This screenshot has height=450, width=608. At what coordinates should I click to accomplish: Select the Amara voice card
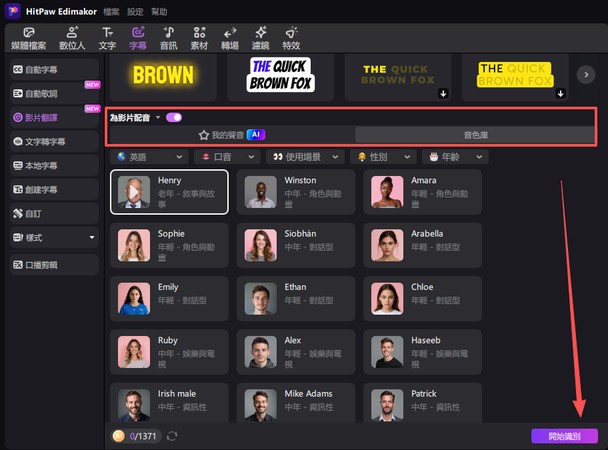423,192
